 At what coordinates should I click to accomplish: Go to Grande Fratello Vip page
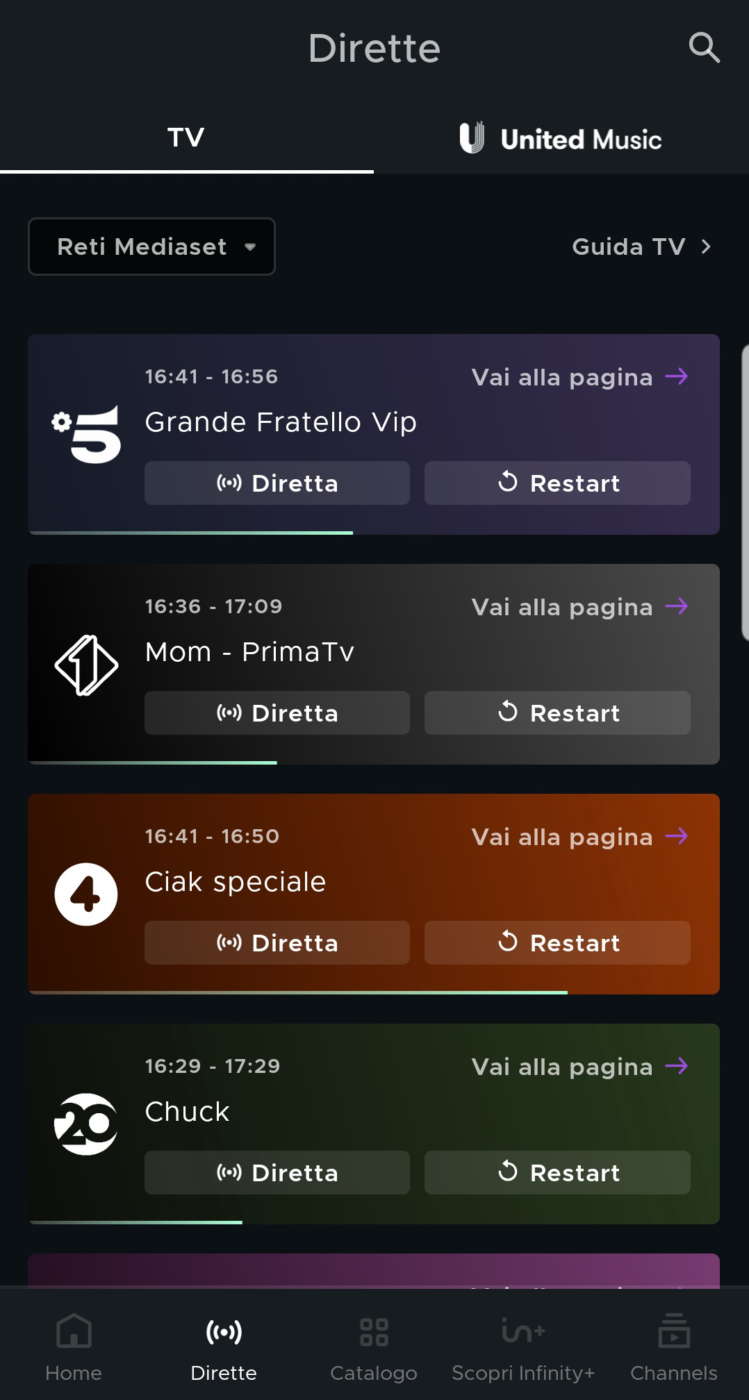(x=579, y=377)
